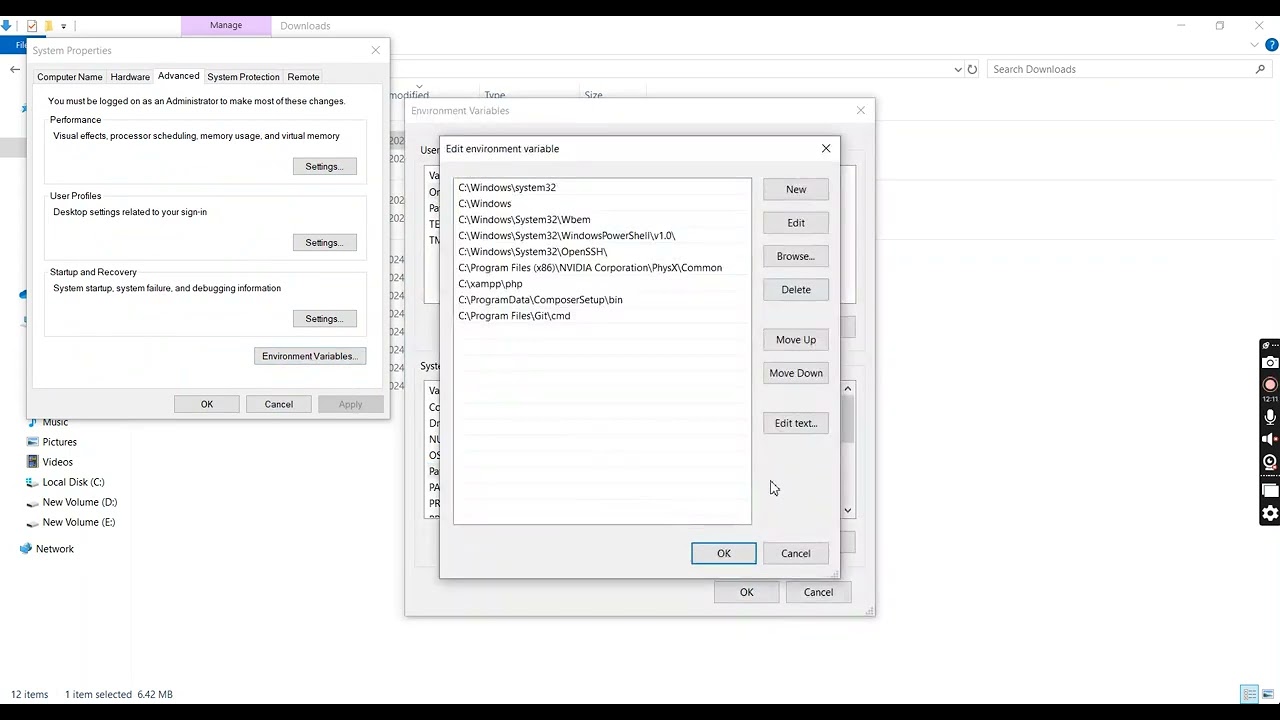The image size is (1280, 720).
Task: Click the File Explorer help question mark icon
Action: coord(1272,45)
